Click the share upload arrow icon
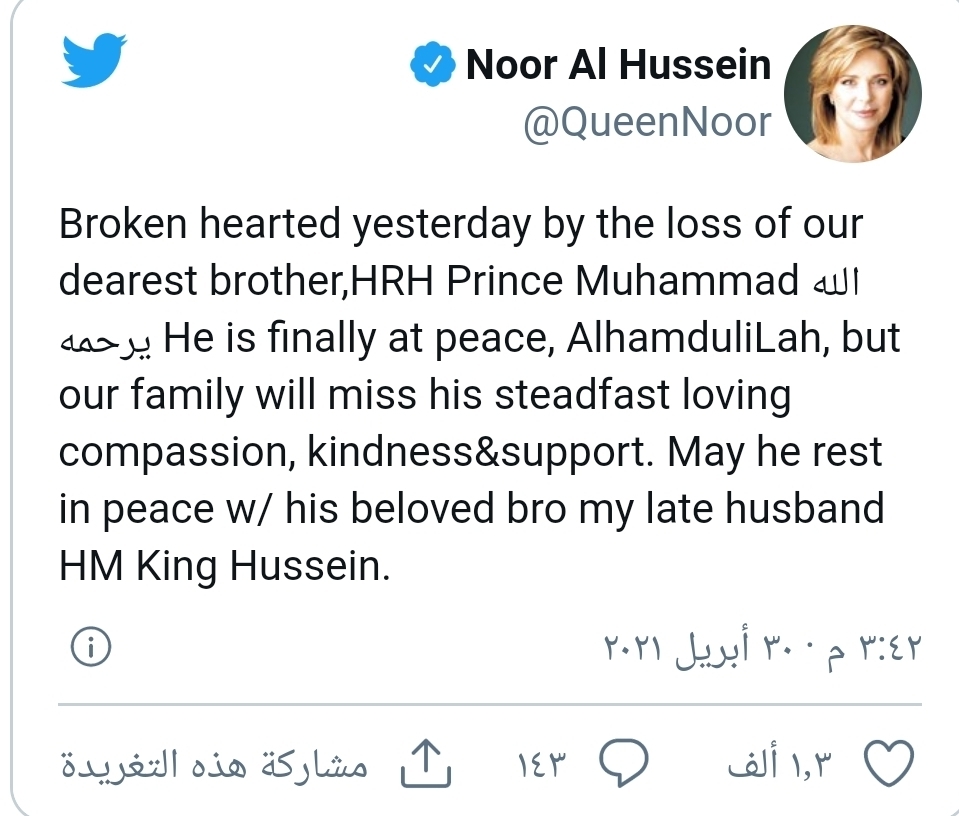Image resolution: width=959 pixels, height=816 pixels. tap(426, 765)
